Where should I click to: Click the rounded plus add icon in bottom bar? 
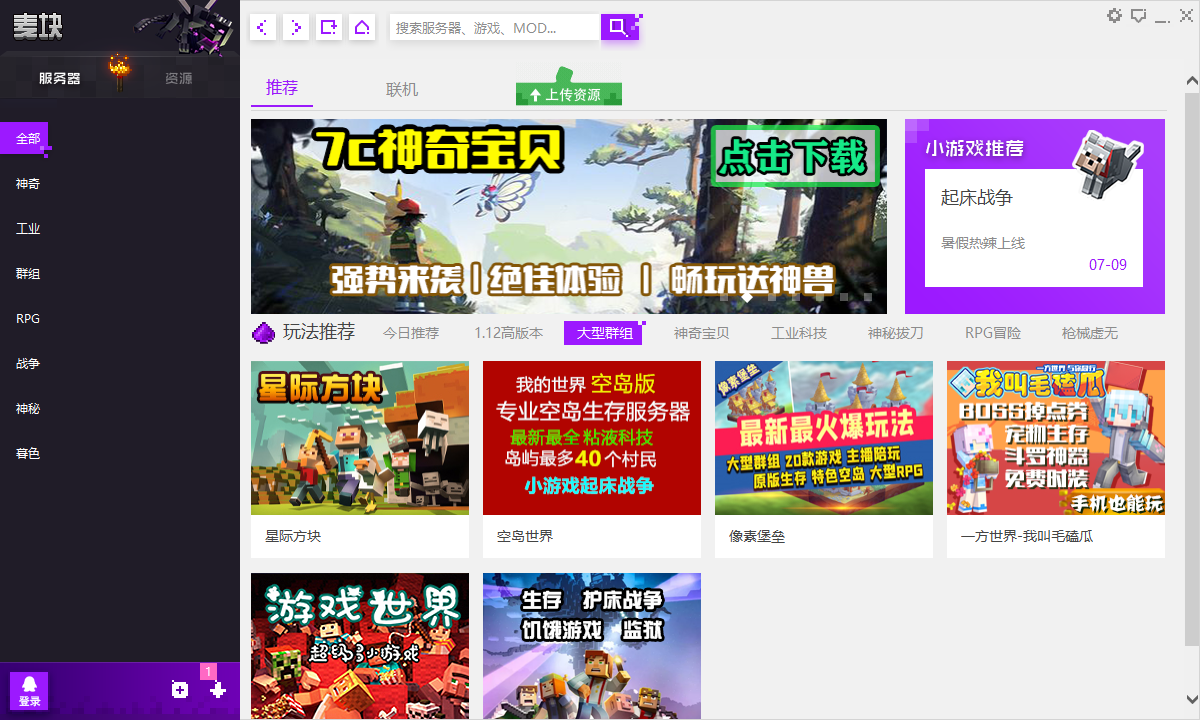[180, 689]
